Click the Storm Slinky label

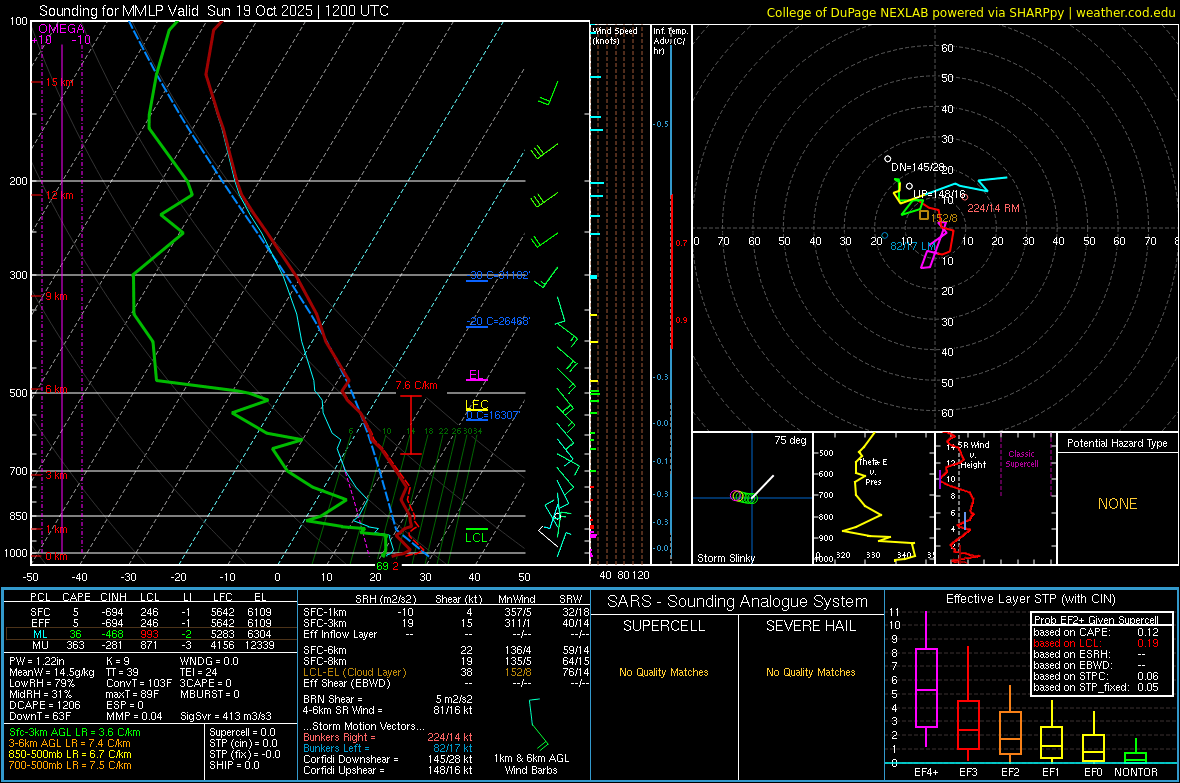click(x=725, y=558)
